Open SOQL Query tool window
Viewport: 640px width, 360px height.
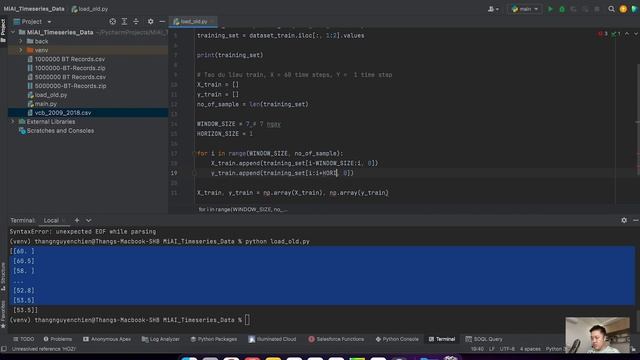pyautogui.click(x=484, y=339)
